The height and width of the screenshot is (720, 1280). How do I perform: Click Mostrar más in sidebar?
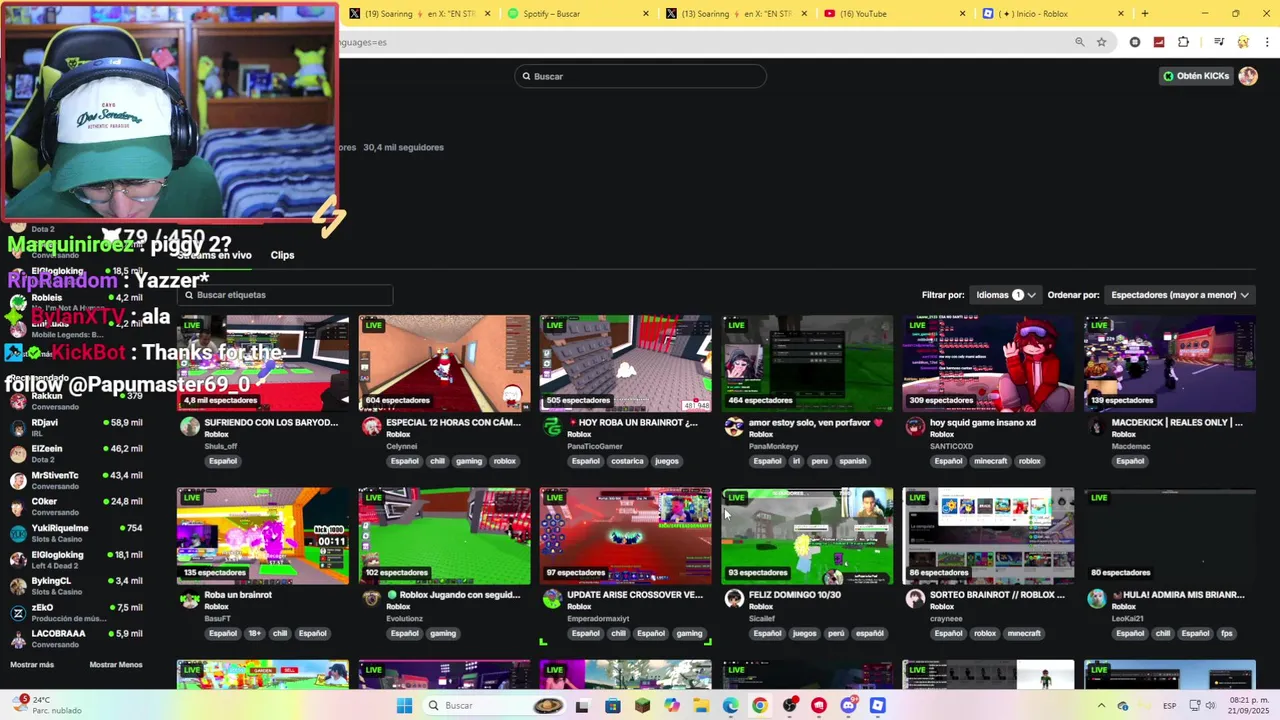click(x=32, y=665)
